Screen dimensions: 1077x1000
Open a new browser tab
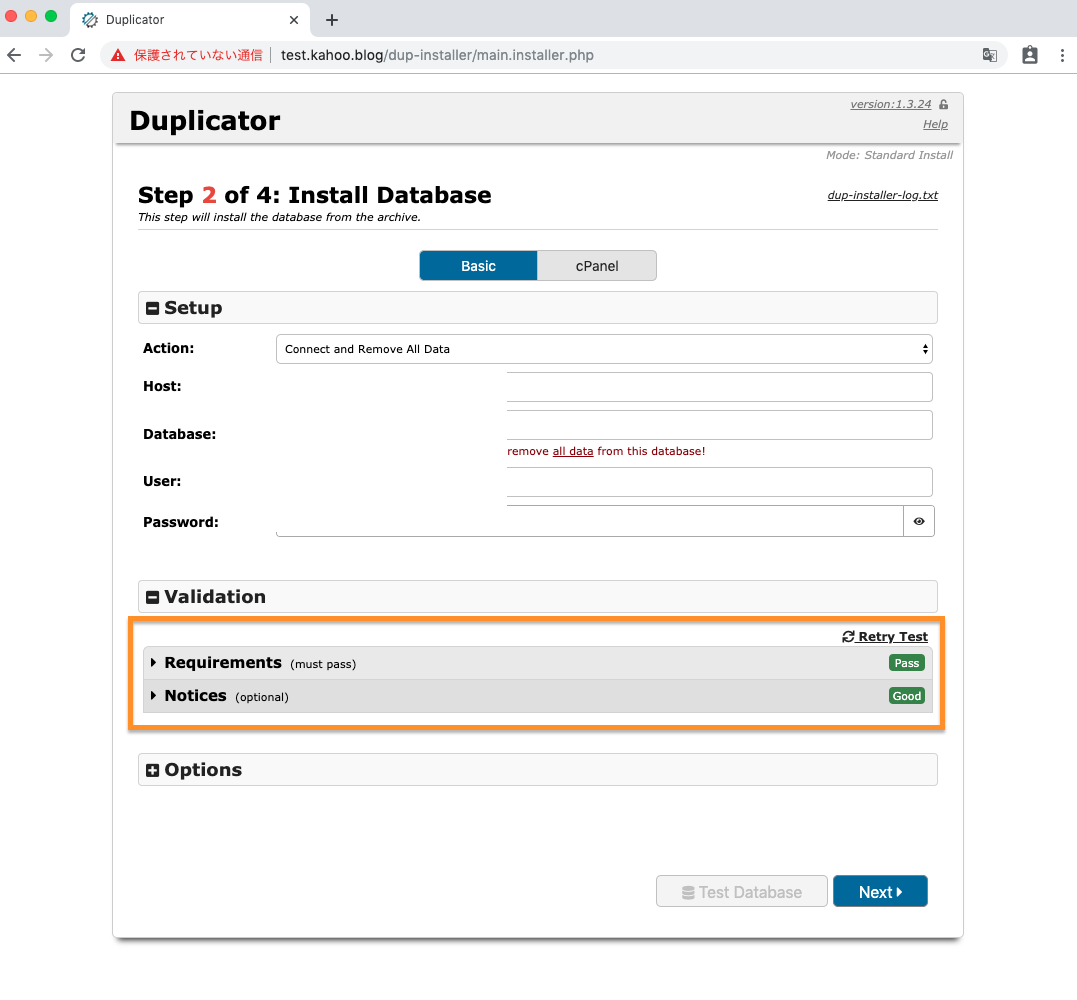coord(332,20)
